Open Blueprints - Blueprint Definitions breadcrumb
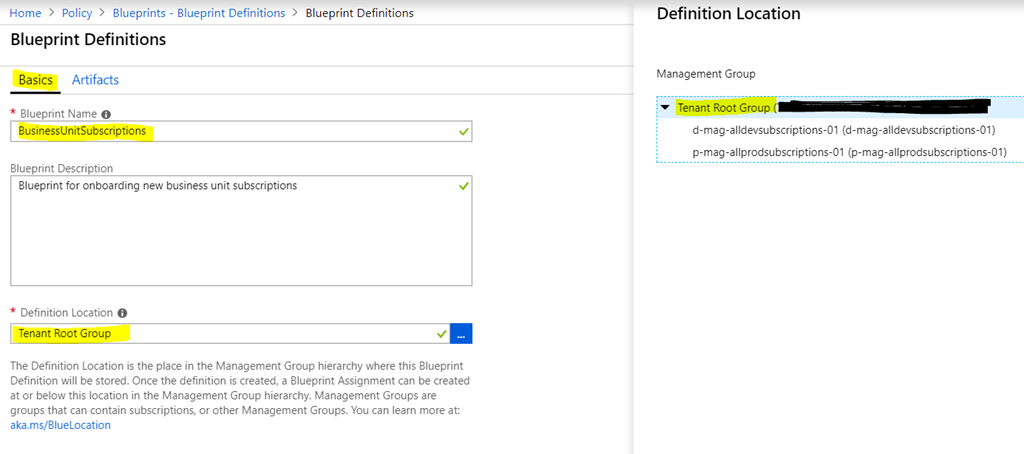The image size is (1024, 454). point(198,13)
